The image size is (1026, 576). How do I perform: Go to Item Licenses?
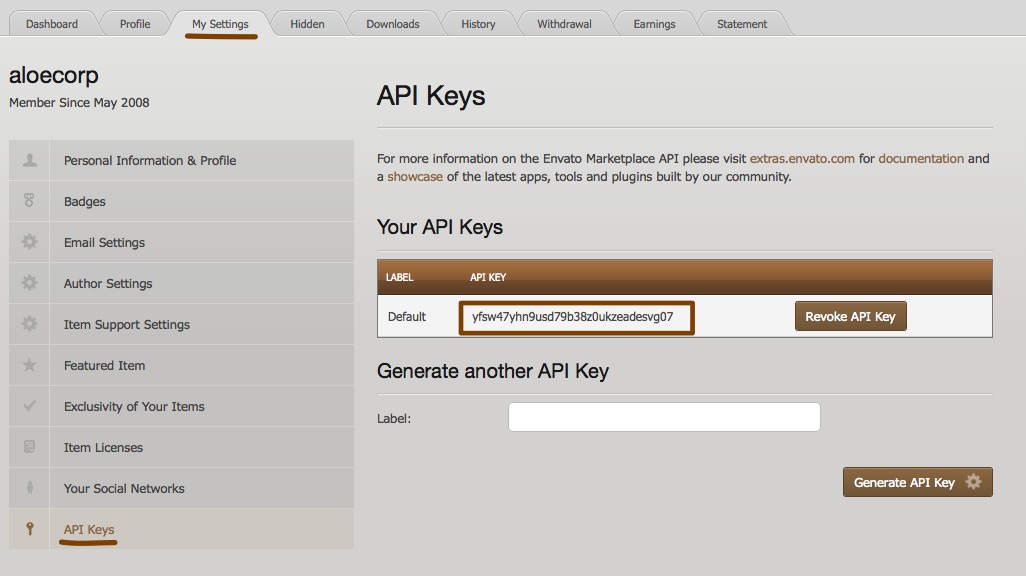tap(181, 448)
